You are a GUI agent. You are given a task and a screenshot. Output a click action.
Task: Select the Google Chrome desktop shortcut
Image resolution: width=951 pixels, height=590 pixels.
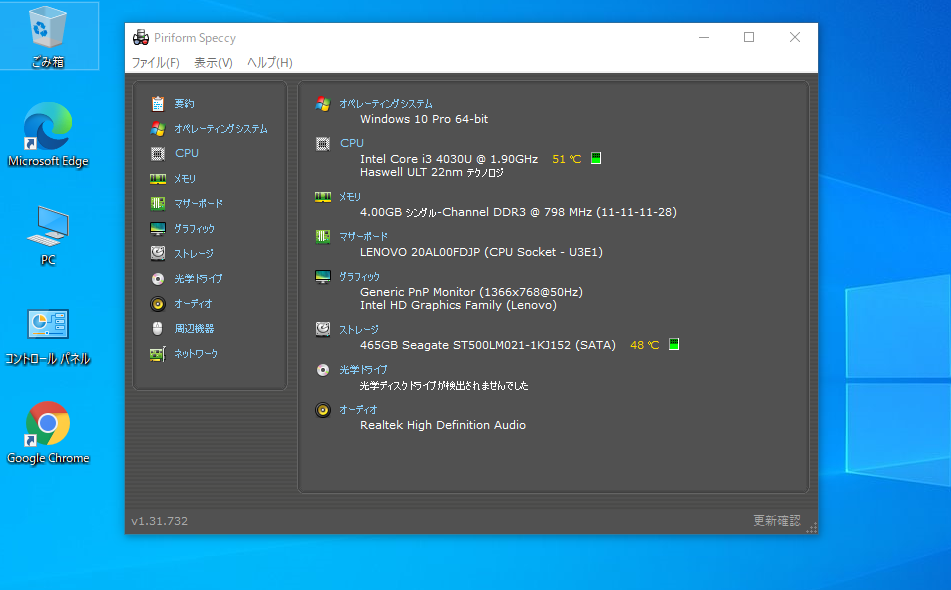48,433
